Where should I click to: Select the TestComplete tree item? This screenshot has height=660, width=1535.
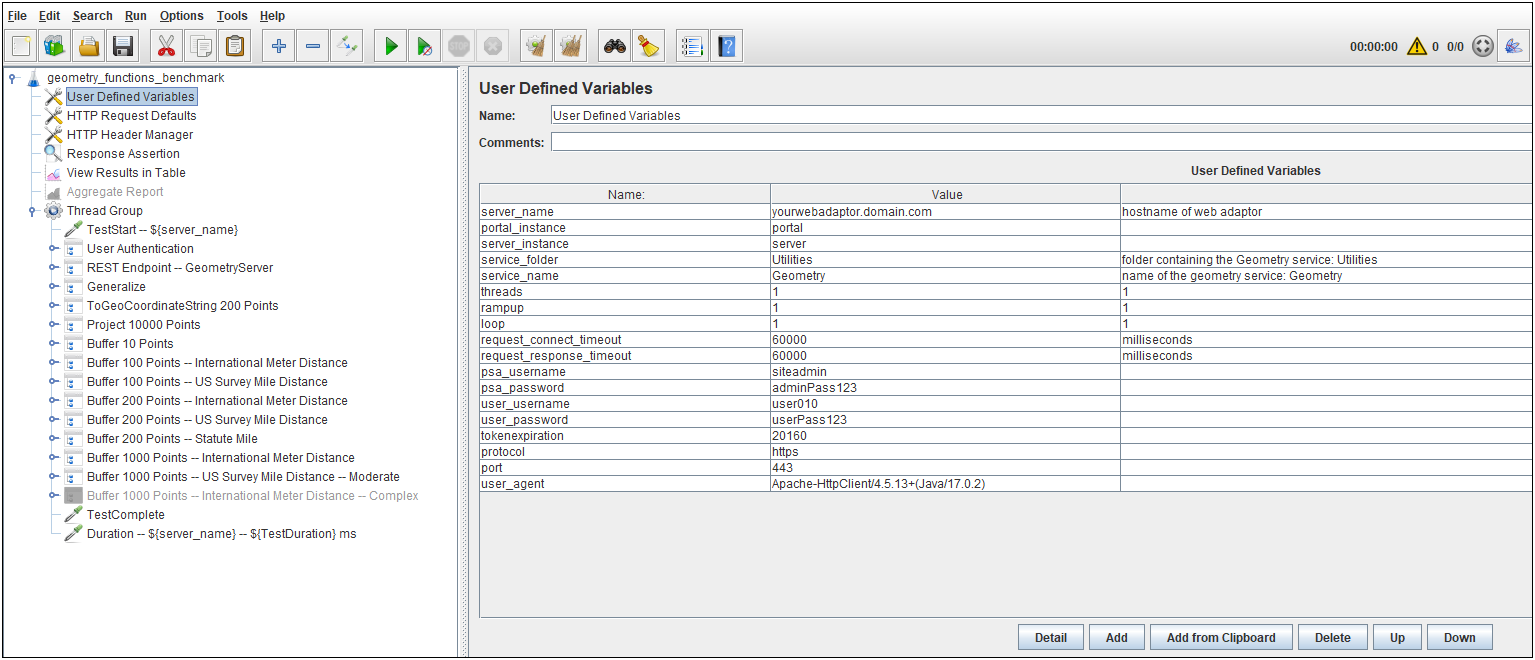126,515
